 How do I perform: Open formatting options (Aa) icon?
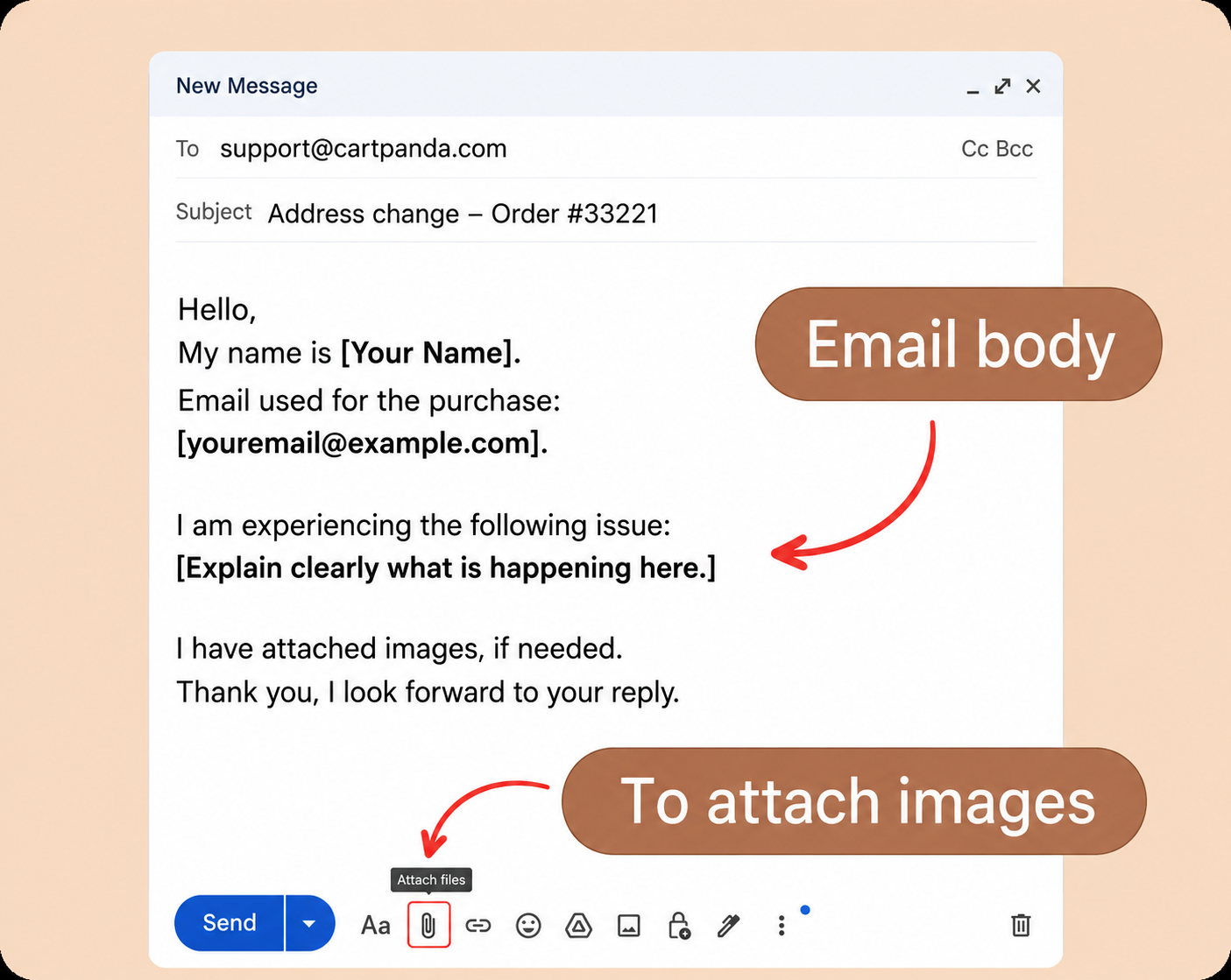pyautogui.click(x=376, y=925)
